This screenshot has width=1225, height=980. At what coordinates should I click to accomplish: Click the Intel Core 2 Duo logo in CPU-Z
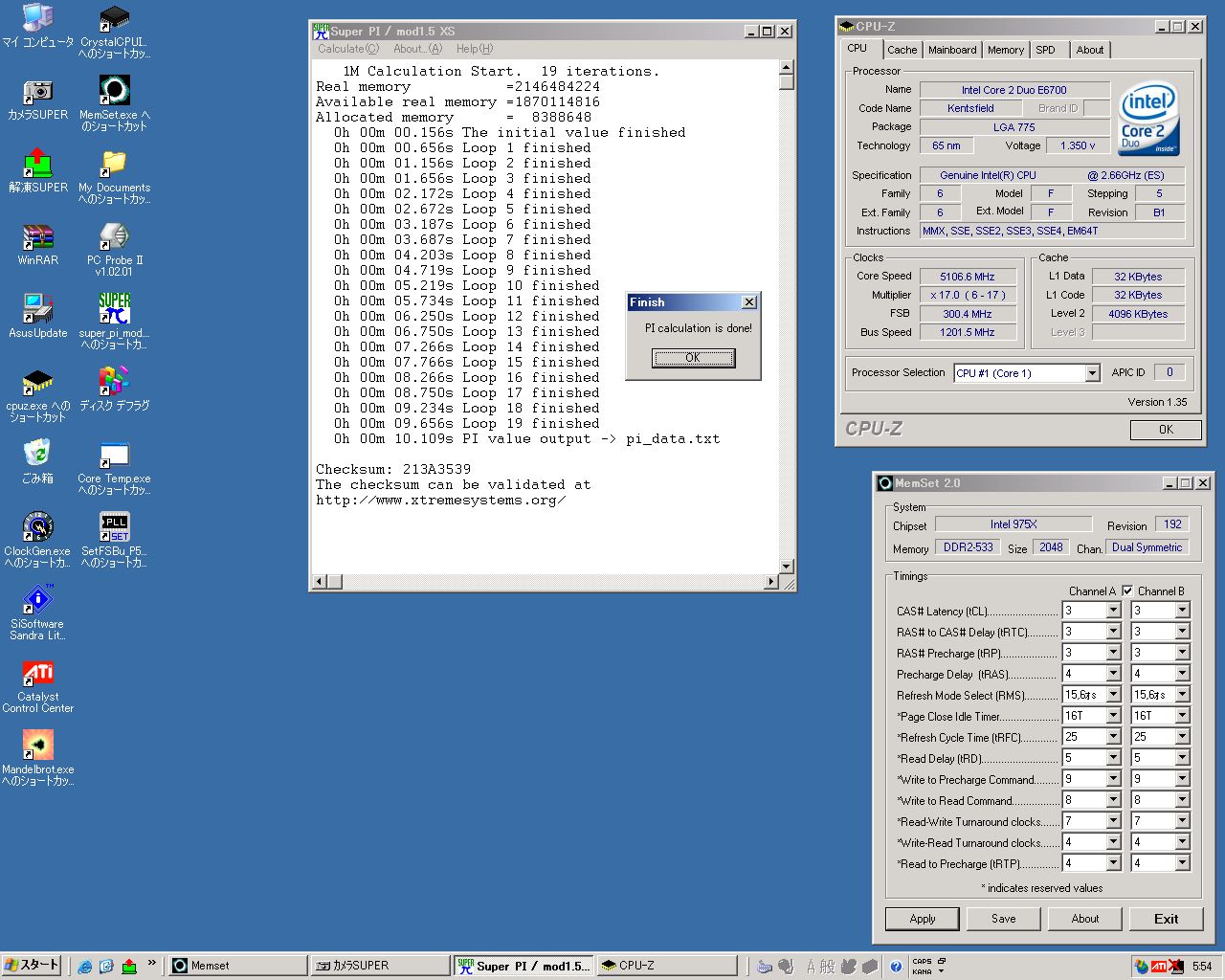[x=1148, y=120]
